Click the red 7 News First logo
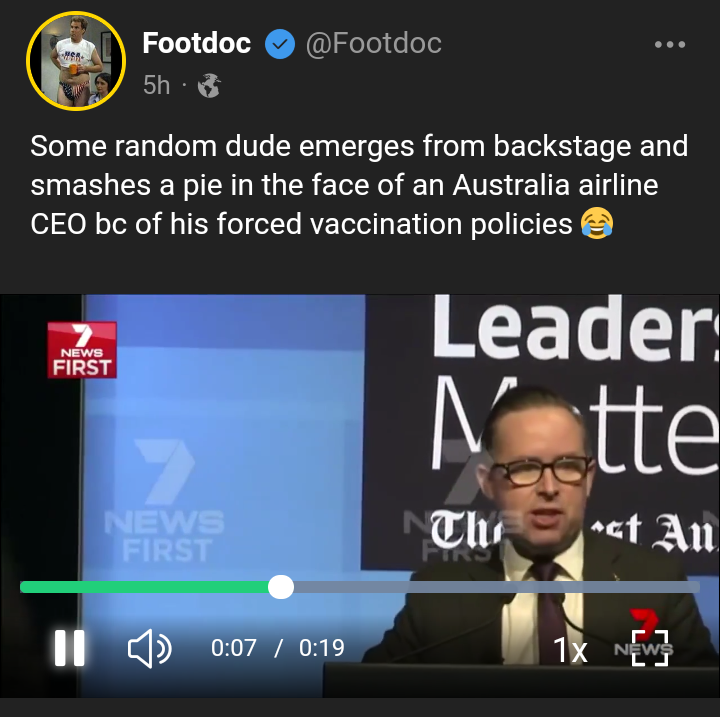 tap(82, 350)
